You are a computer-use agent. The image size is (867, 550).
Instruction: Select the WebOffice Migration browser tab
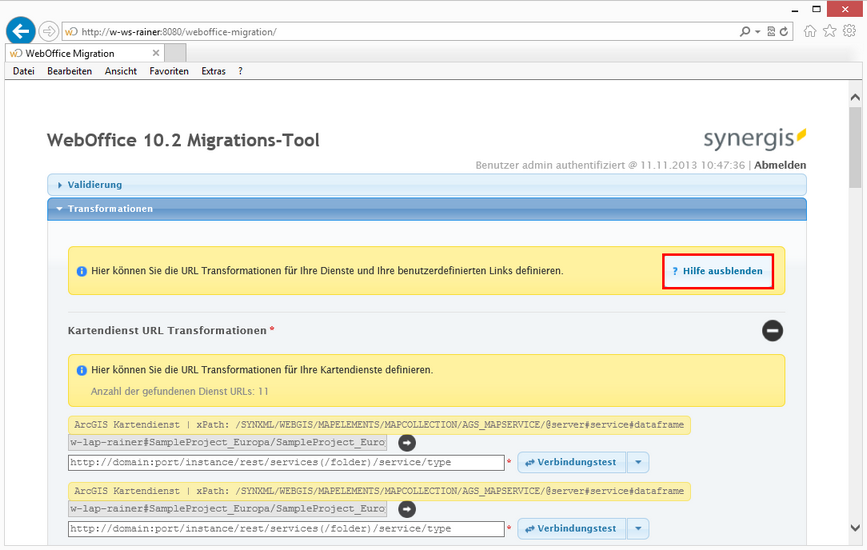(x=85, y=53)
